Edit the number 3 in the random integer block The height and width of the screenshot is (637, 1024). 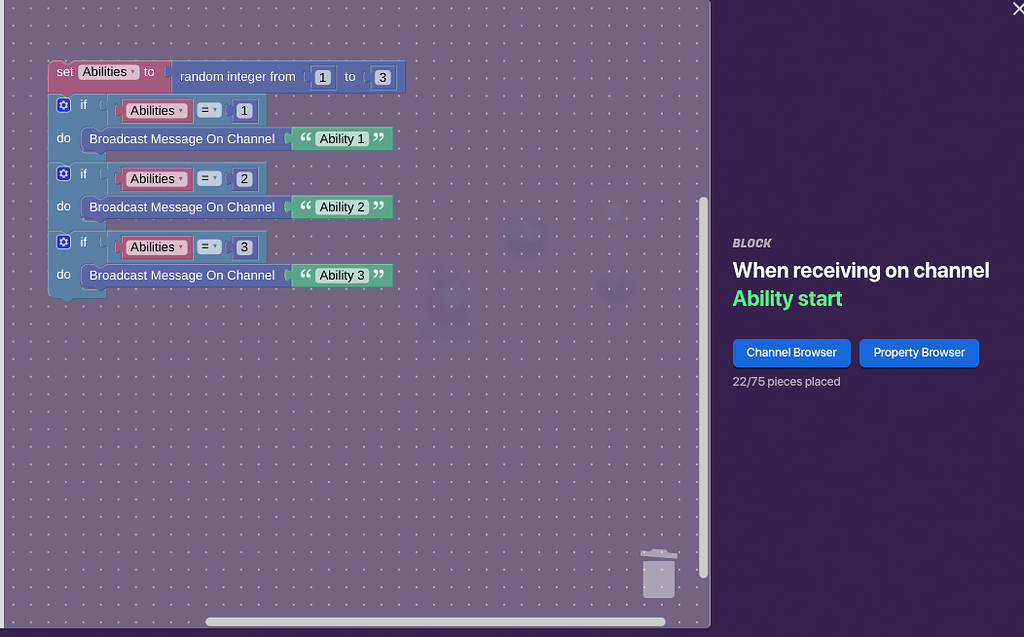tap(383, 77)
